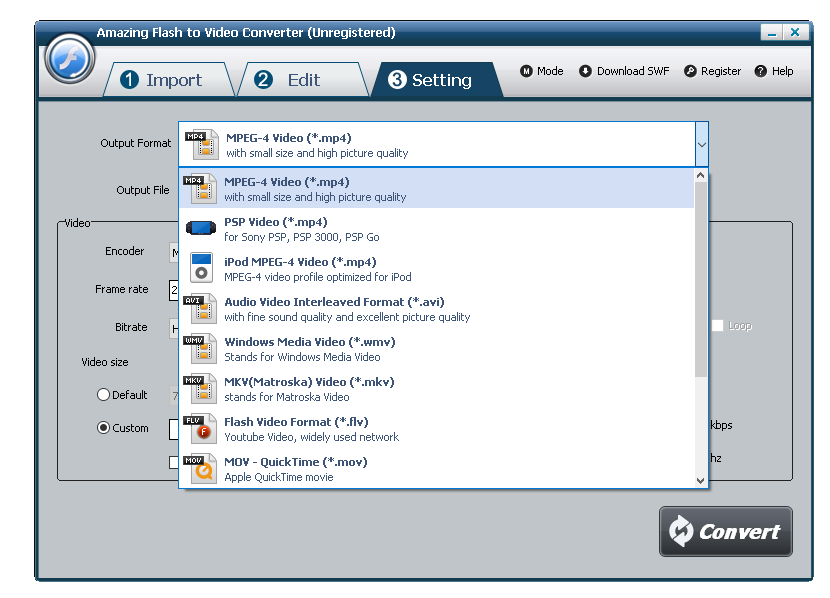Click the Register key icon
The width and height of the screenshot is (830, 598).
(690, 71)
